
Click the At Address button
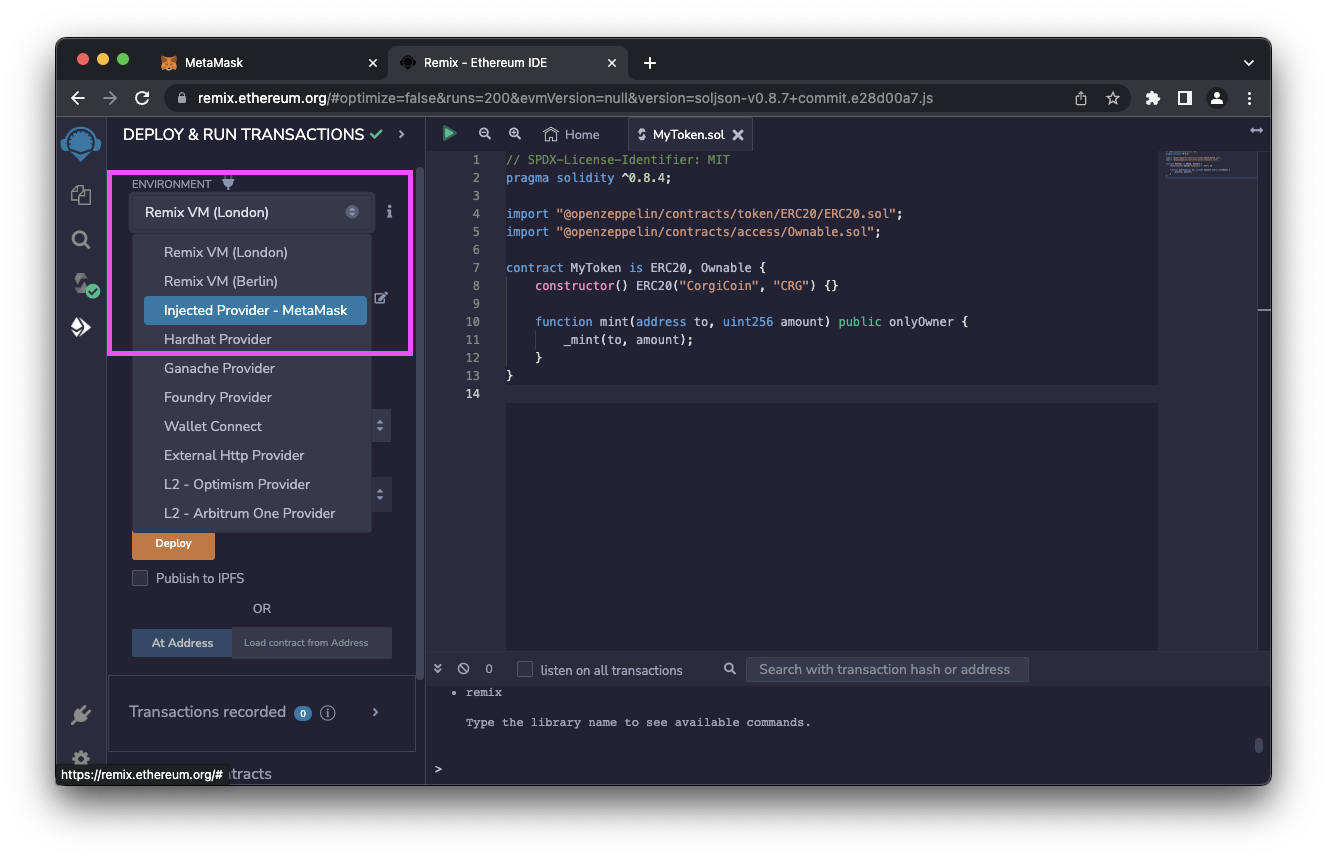[182, 643]
